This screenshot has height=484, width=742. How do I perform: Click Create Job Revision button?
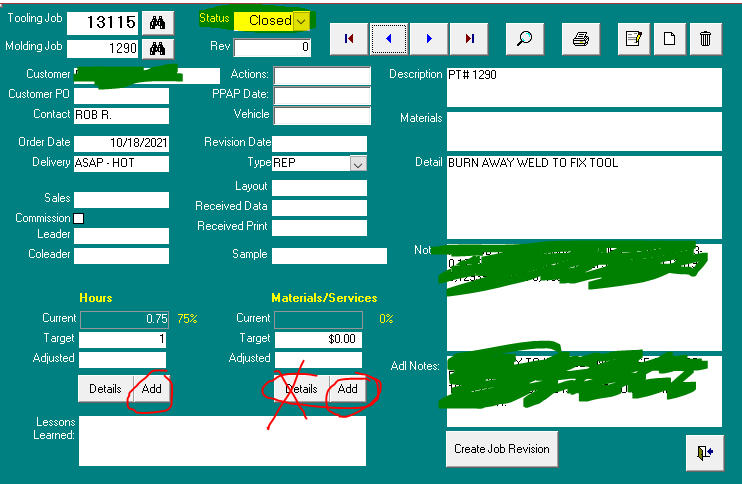(x=501, y=449)
